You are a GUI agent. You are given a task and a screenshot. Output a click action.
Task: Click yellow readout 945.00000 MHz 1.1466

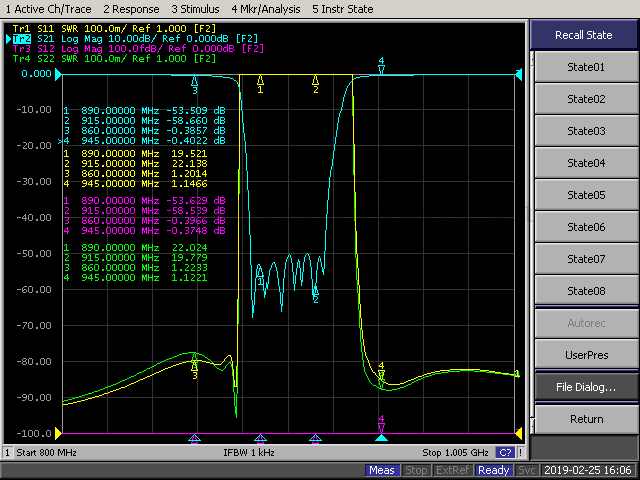[136, 184]
